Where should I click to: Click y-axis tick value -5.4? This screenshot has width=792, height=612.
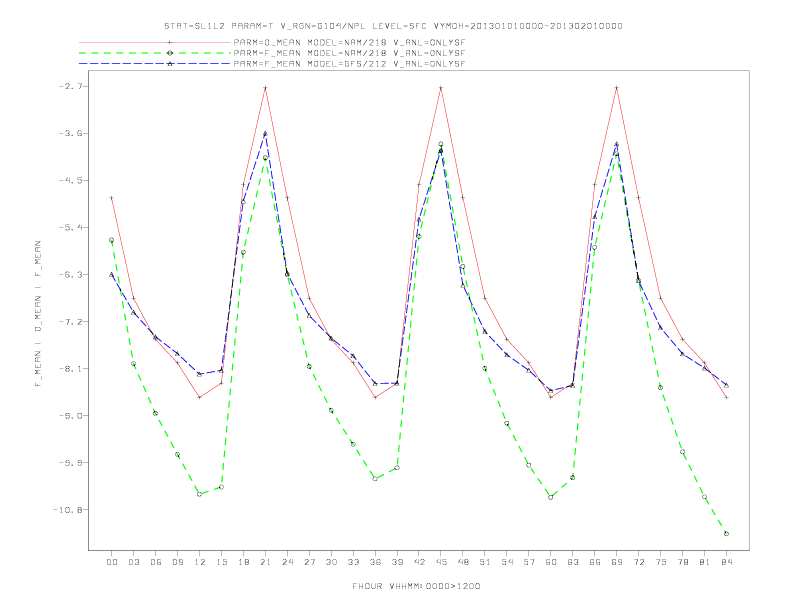70,227
